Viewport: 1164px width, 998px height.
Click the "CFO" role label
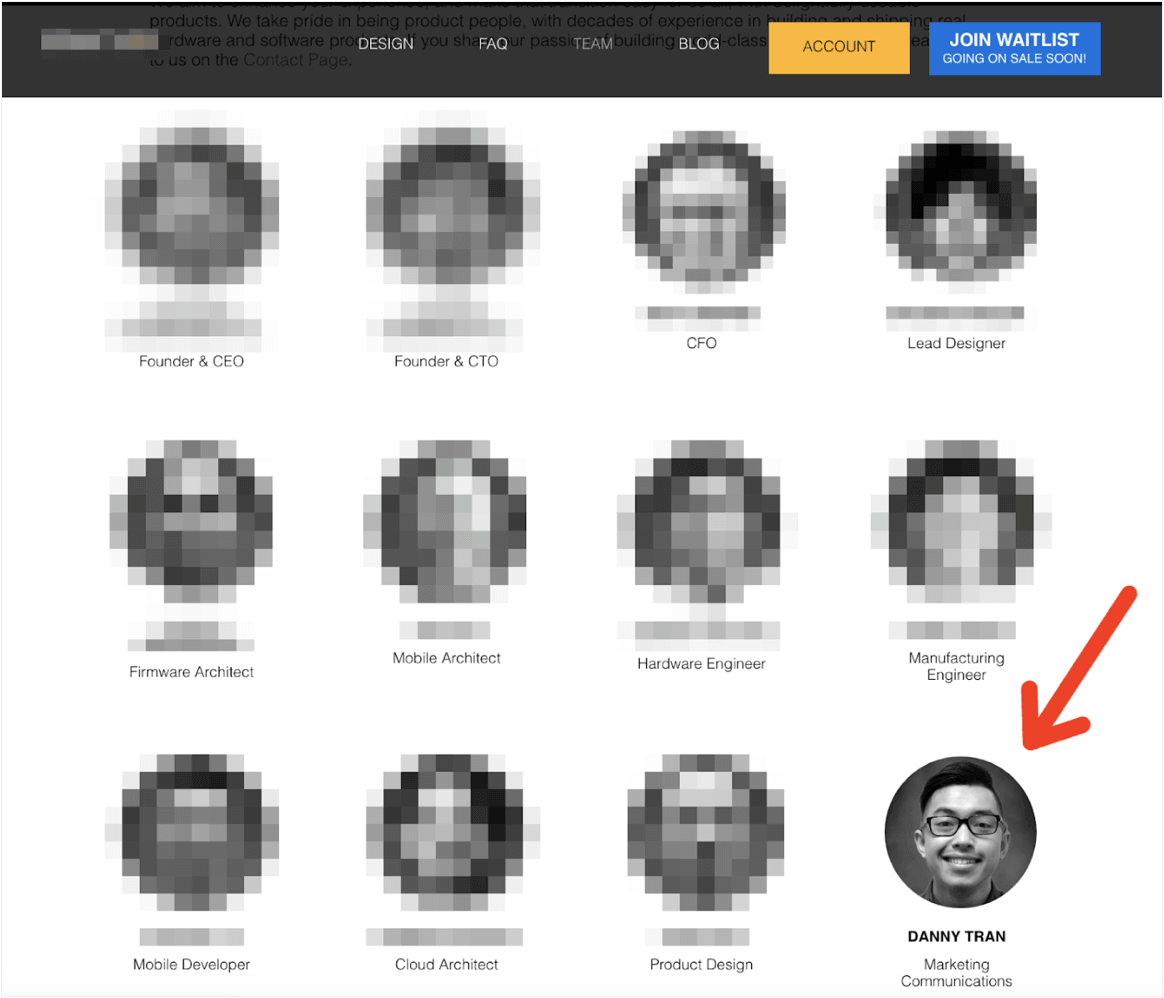pyautogui.click(x=702, y=343)
